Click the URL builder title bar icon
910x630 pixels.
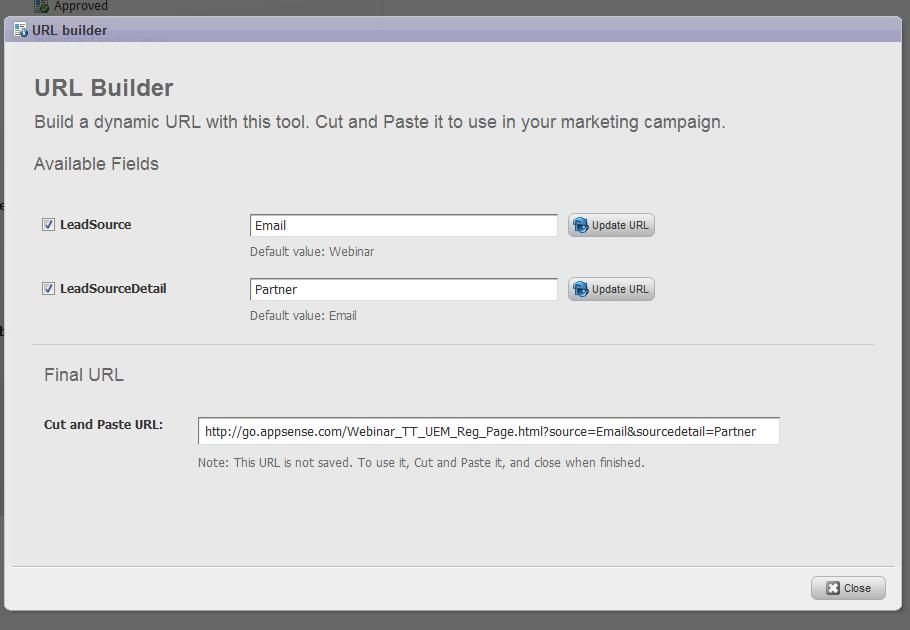coord(21,30)
